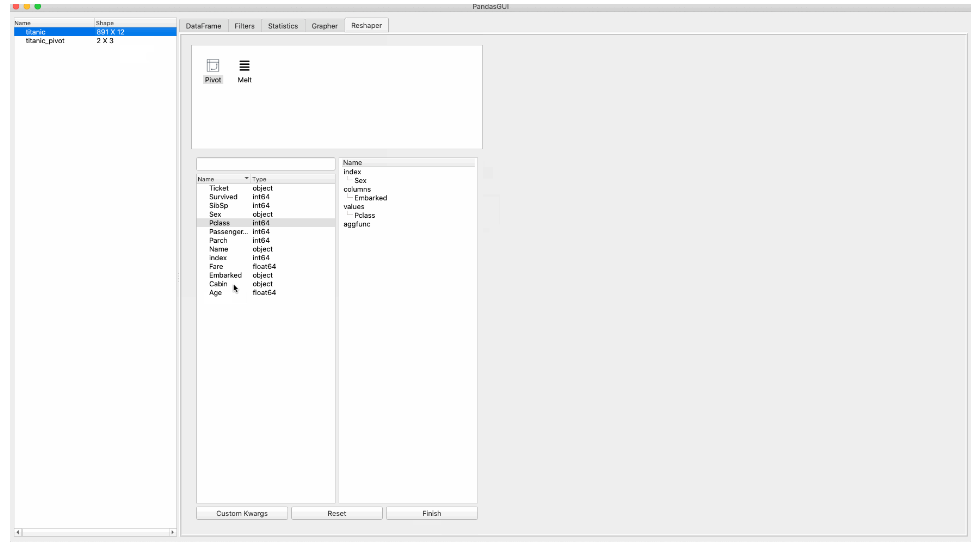Screen dimensions: 977x548
Task: Select the values node in pivot tree
Action: point(354,207)
